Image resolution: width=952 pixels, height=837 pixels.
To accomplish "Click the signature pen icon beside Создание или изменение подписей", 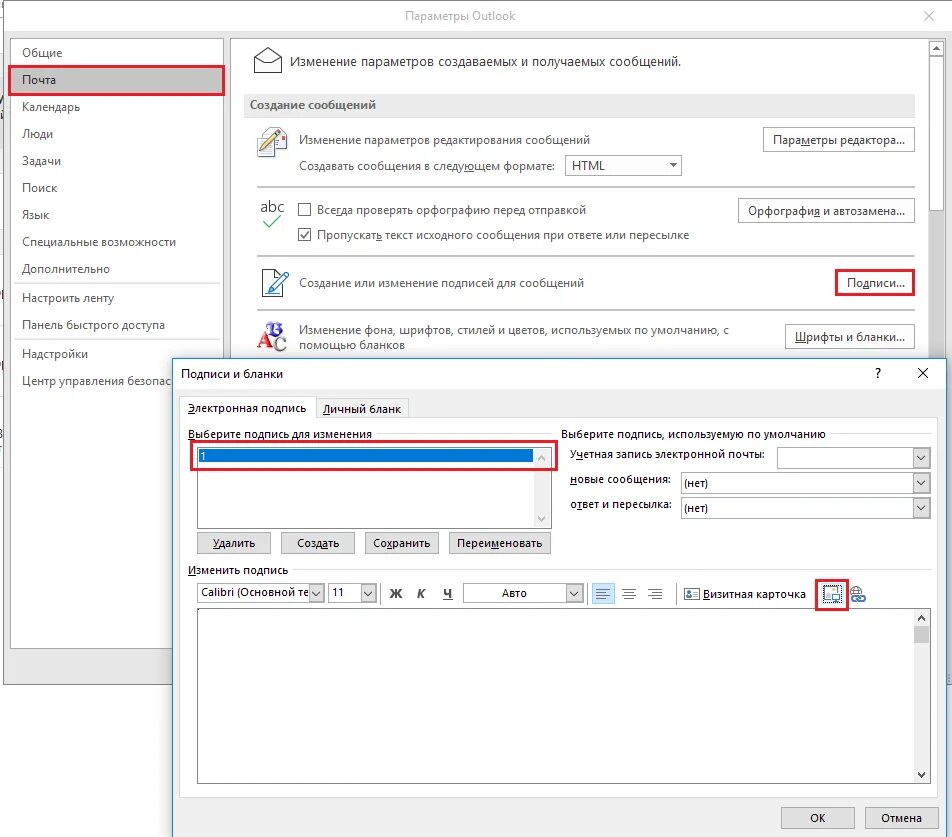I will (274, 283).
